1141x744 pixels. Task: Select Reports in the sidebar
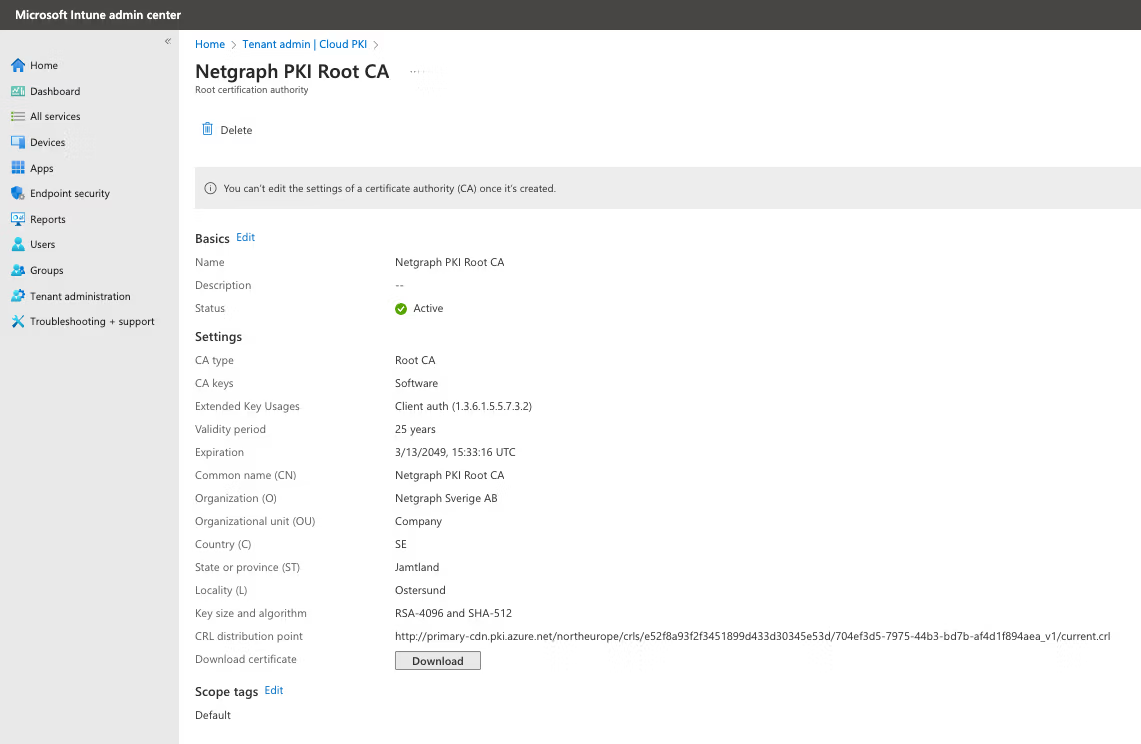[x=48, y=219]
